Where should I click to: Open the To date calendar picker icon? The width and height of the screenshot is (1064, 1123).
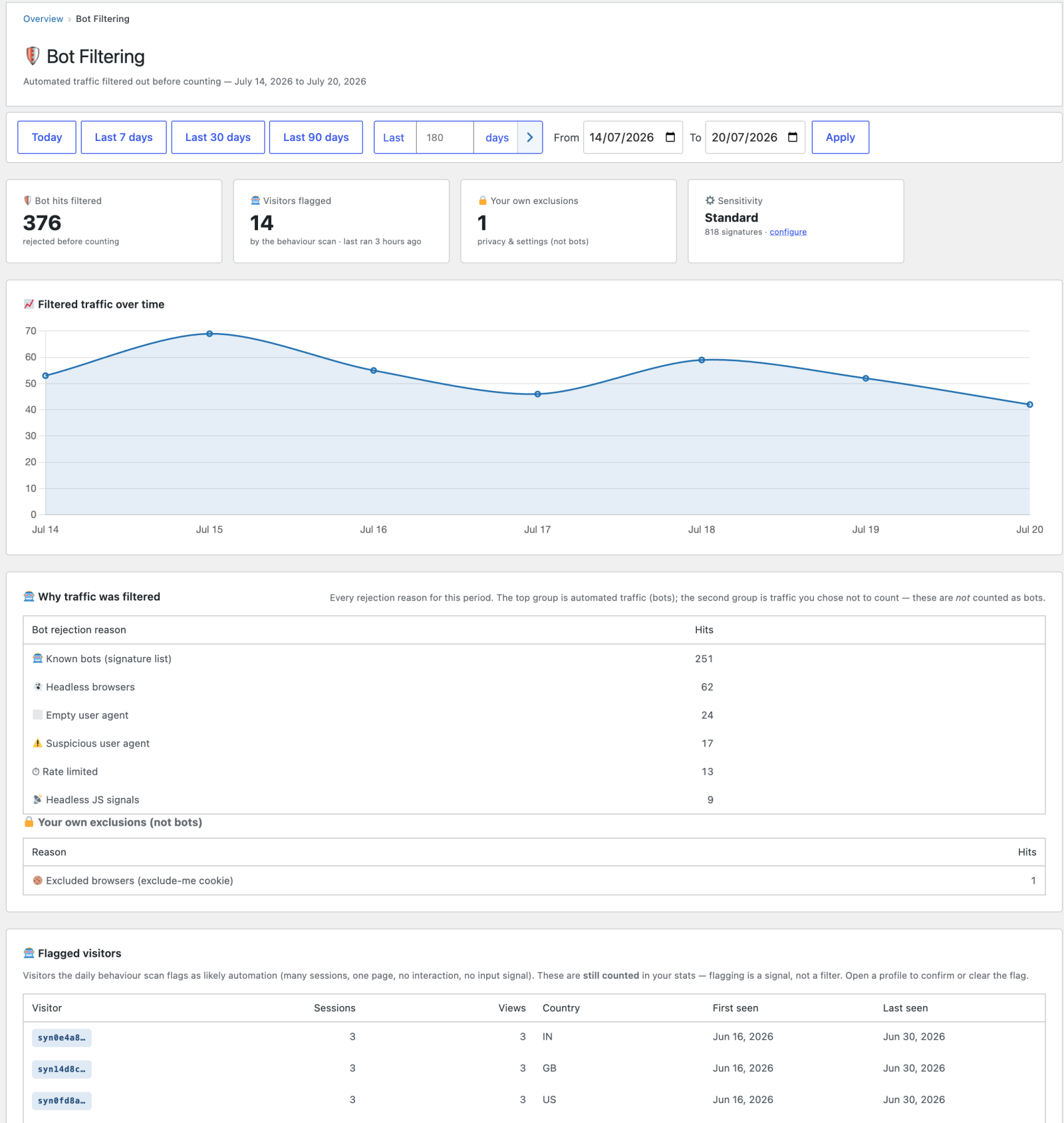coord(793,137)
